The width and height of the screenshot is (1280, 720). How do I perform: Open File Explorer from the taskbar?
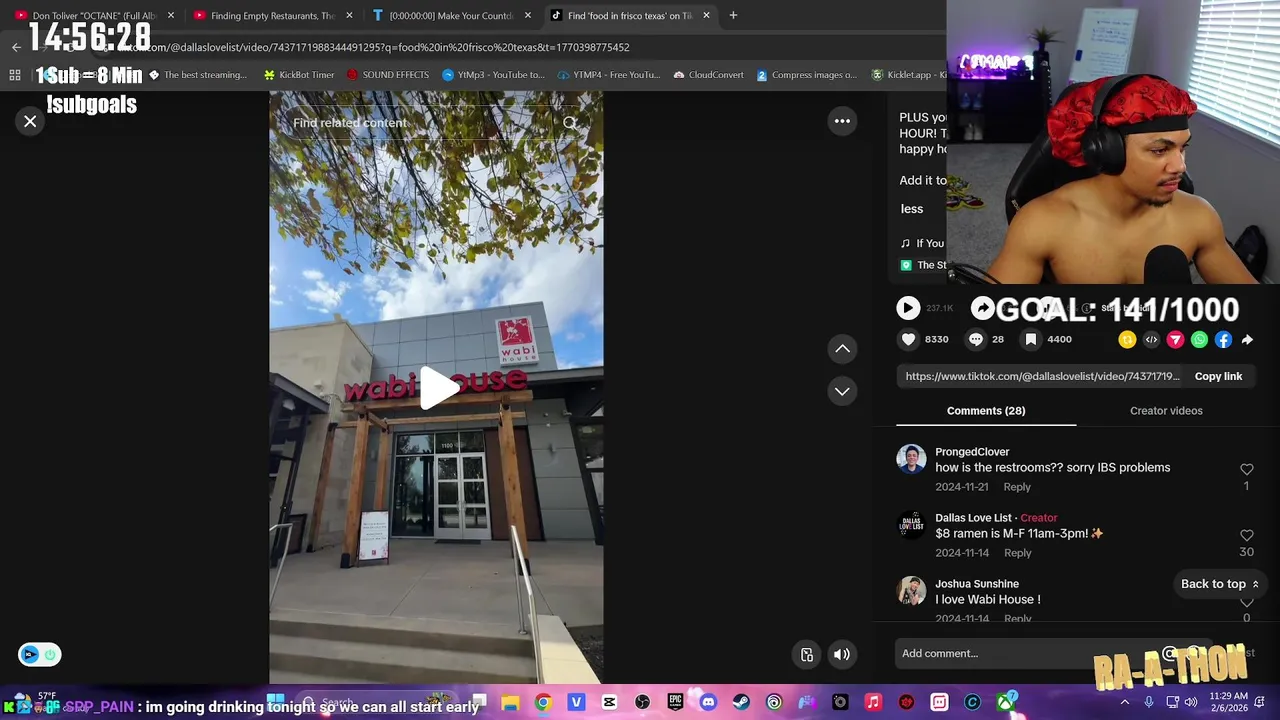coord(510,703)
